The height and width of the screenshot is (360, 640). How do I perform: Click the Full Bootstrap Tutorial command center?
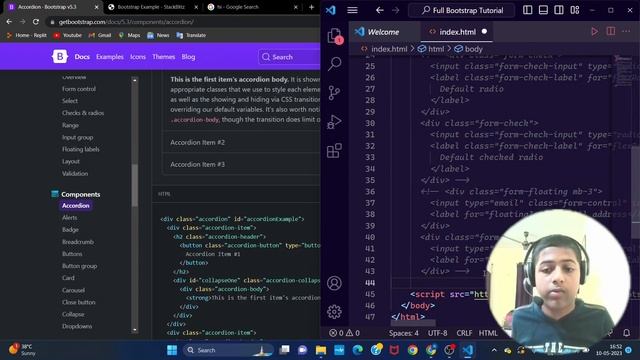point(462,10)
